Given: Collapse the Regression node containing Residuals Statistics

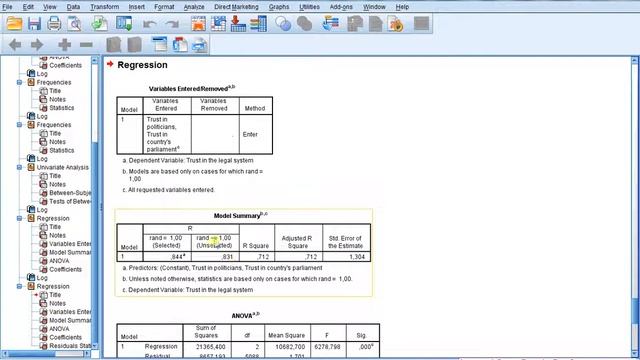Looking at the screenshot, I should pos(19,287).
